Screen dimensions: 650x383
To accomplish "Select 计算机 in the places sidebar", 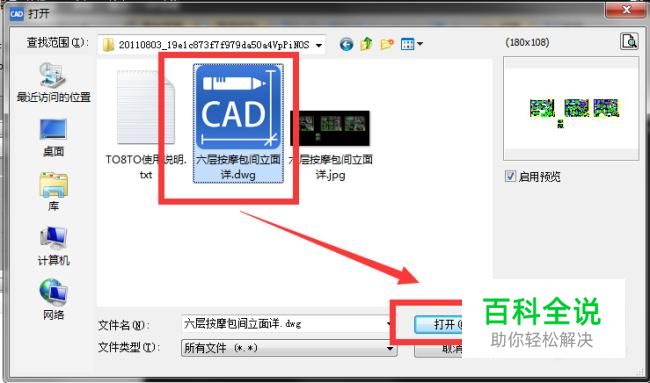I will tap(53, 247).
